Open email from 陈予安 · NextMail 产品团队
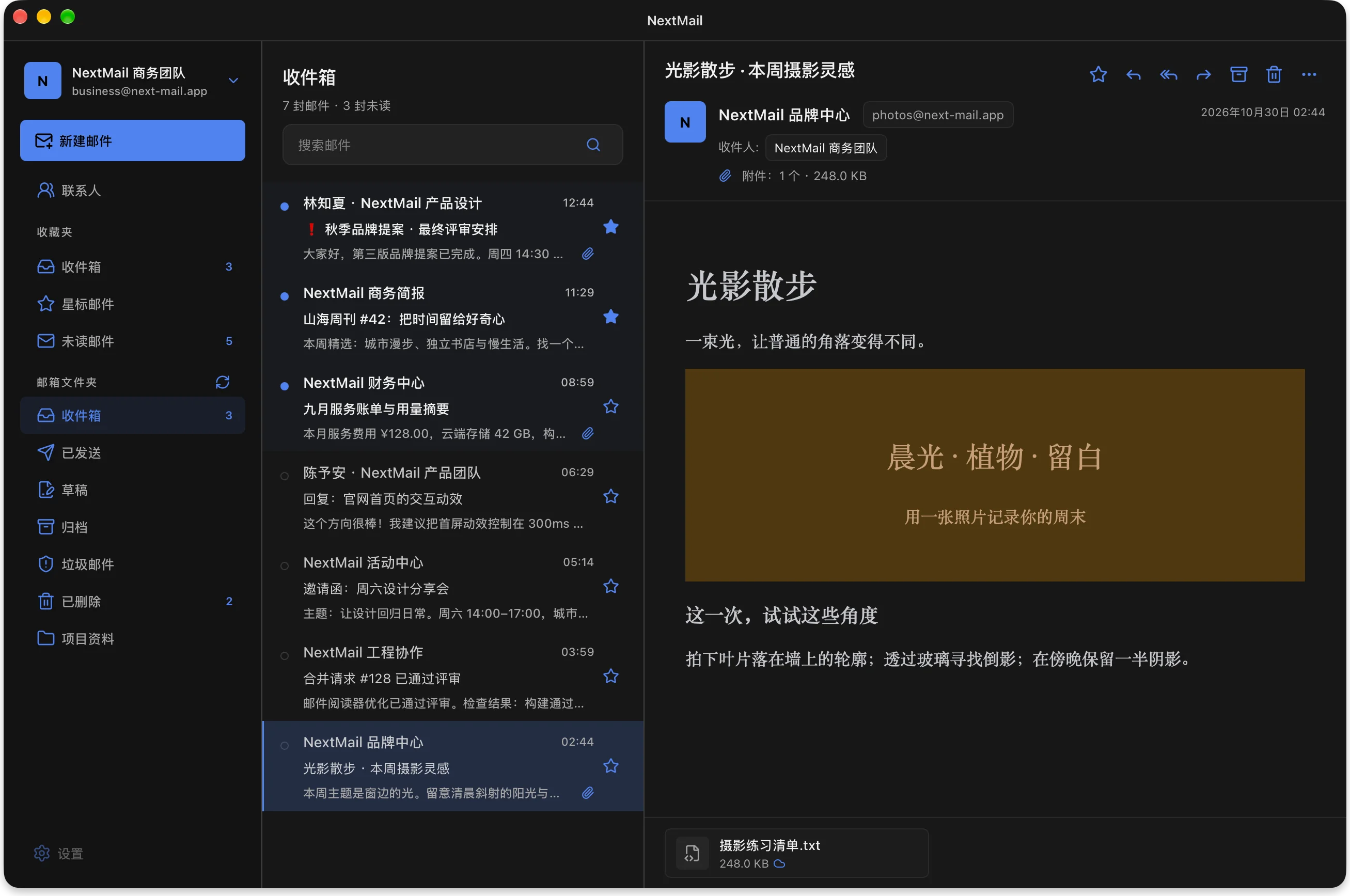 [452, 497]
